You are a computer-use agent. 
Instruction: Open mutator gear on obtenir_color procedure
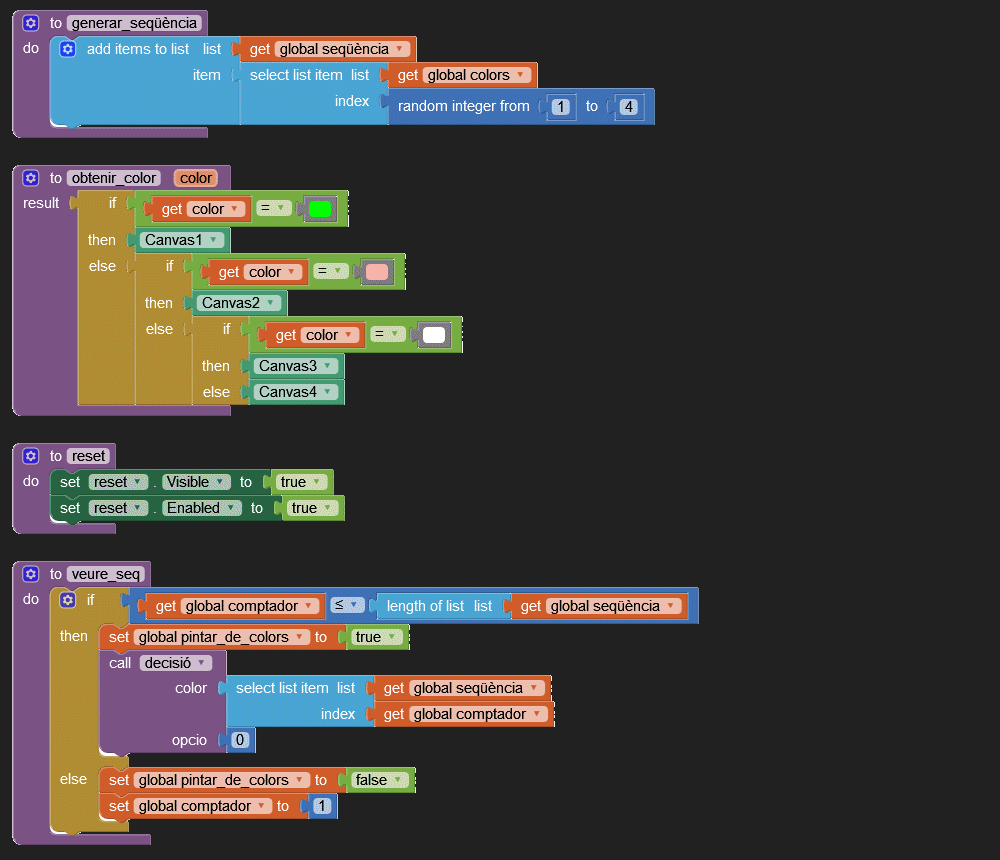pyautogui.click(x=30, y=178)
